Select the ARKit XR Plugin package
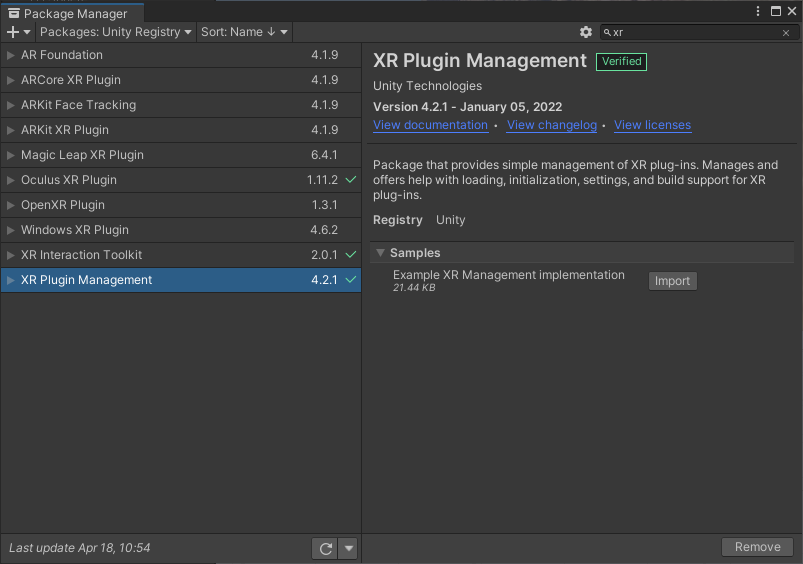 [181, 130]
